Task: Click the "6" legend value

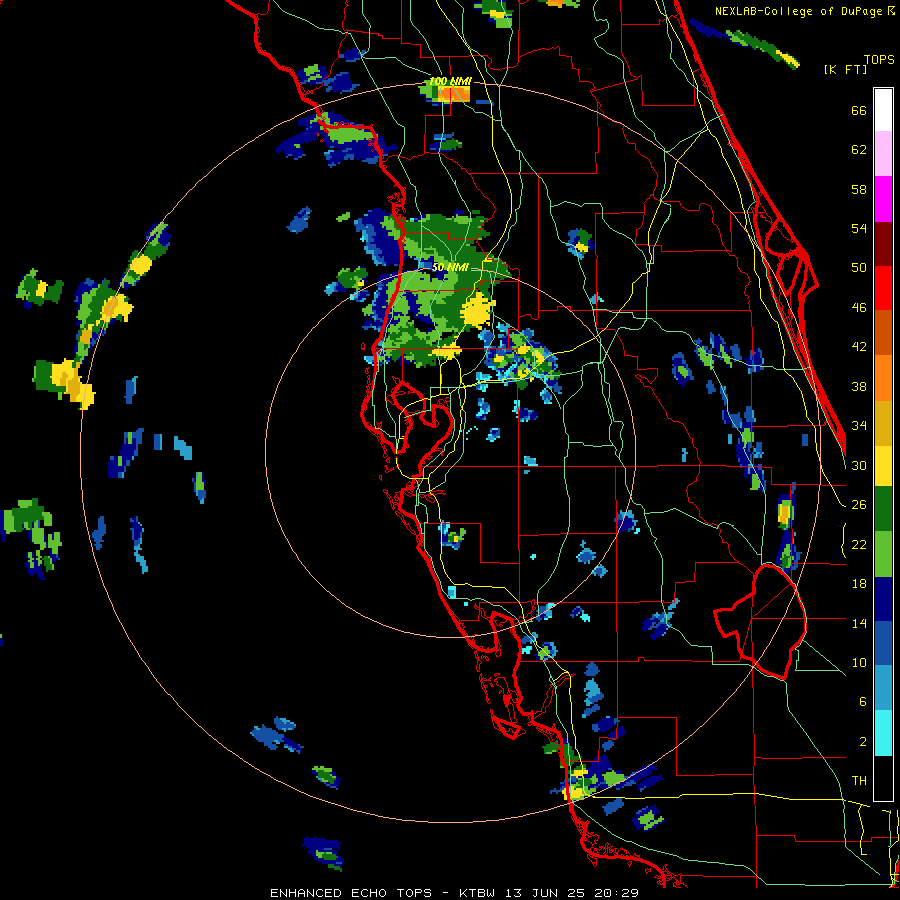Action: click(862, 702)
